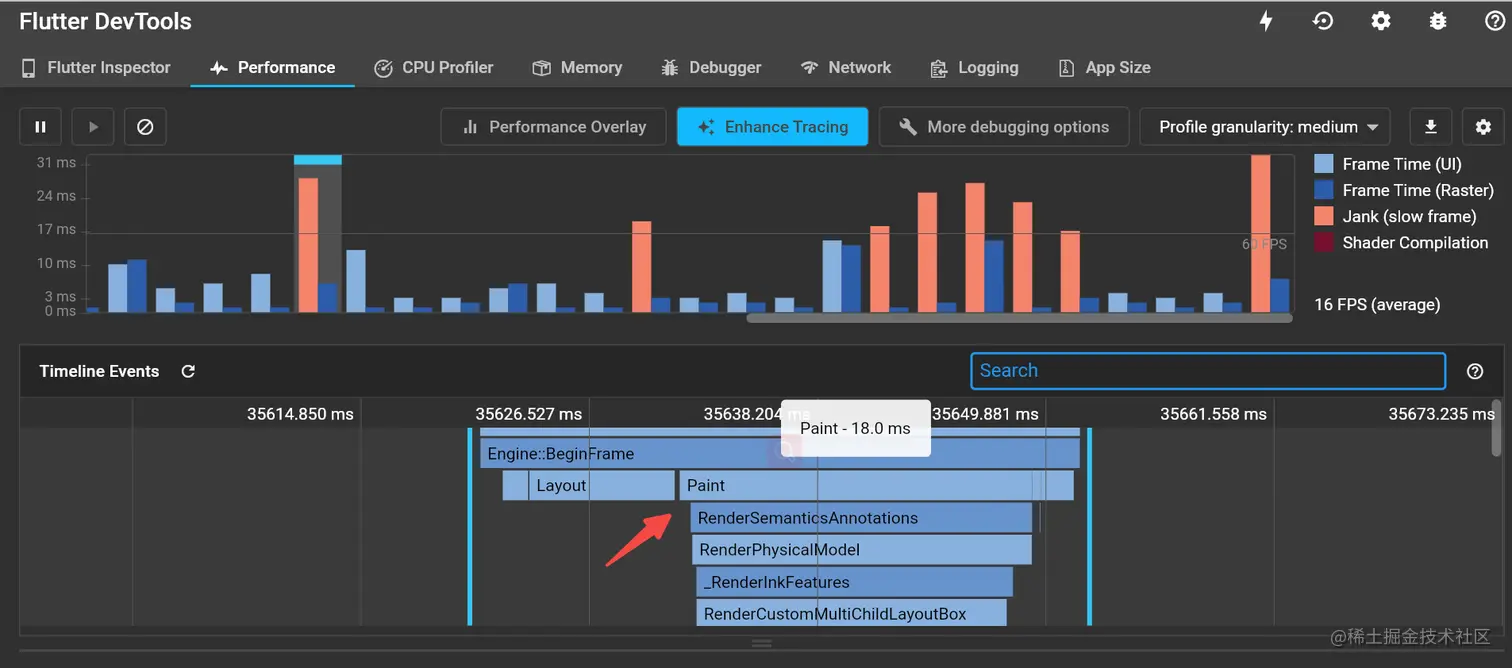Viewport: 1512px width, 668px height.
Task: Click the 35626.527 ms time label
Action: coord(528,413)
